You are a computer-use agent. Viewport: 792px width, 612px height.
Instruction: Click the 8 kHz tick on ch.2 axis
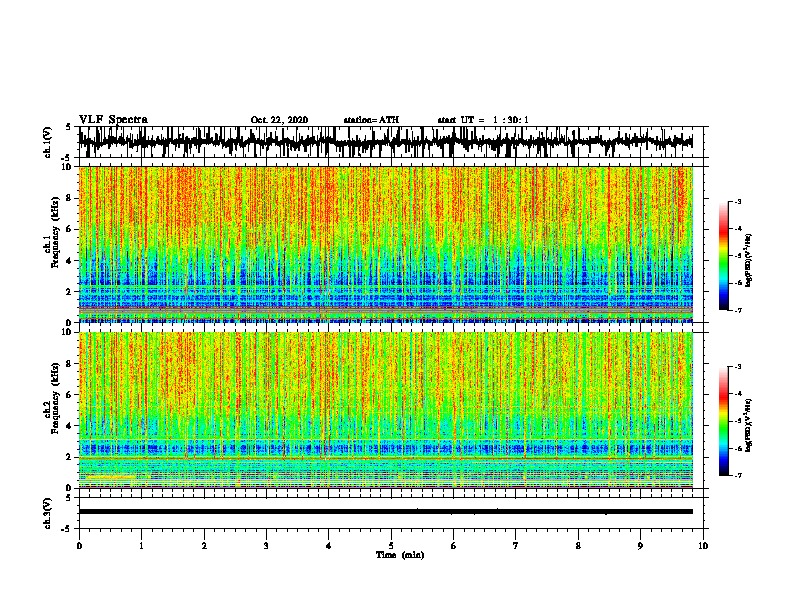click(x=70, y=364)
